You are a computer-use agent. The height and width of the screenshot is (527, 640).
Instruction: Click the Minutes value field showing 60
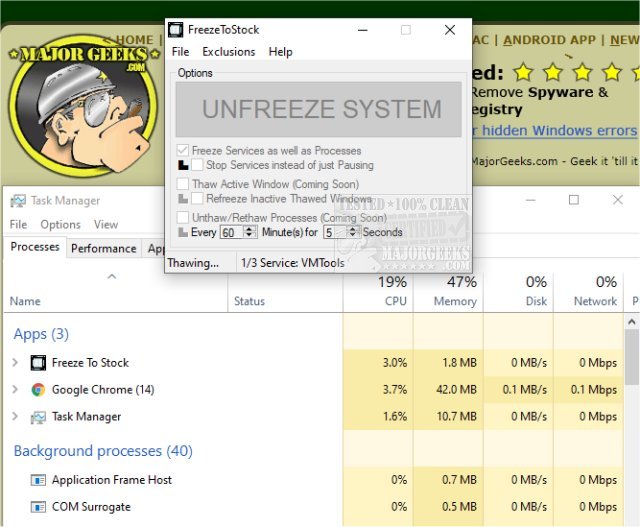pos(232,232)
